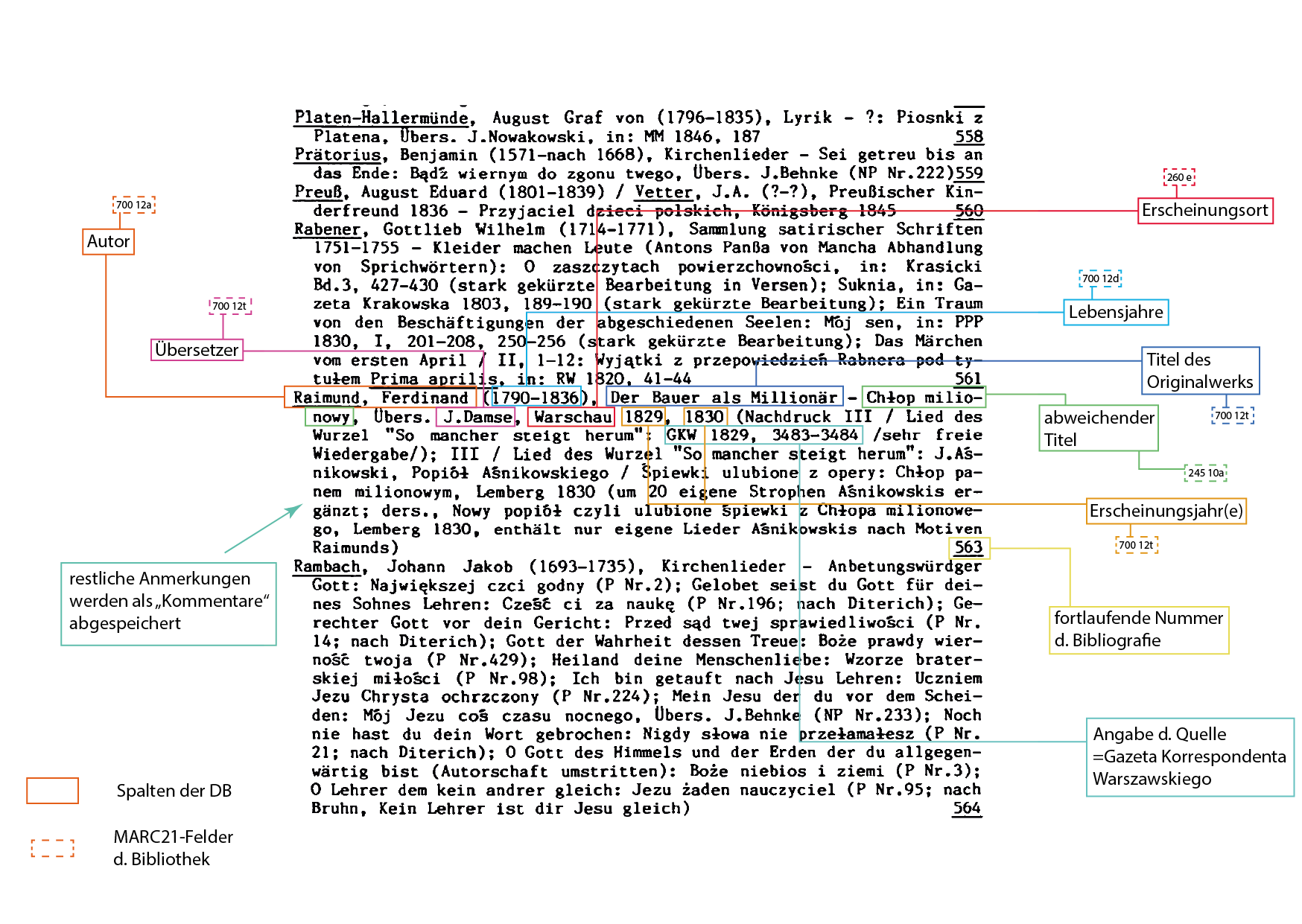Screen dimensions: 1302x924
Task: Click the "Titel des Originalwerks" label
Action: click(x=1201, y=371)
